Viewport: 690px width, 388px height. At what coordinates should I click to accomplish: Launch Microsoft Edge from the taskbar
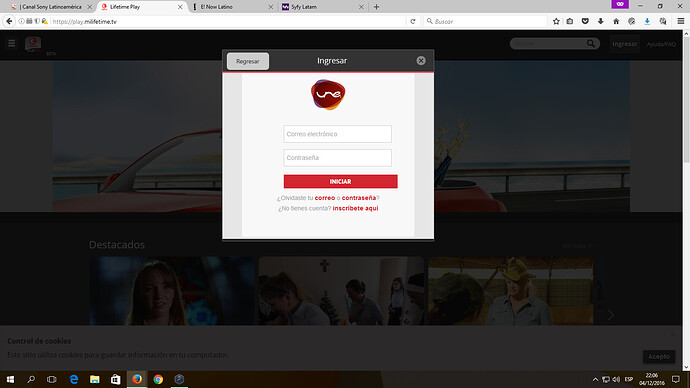pos(73,379)
